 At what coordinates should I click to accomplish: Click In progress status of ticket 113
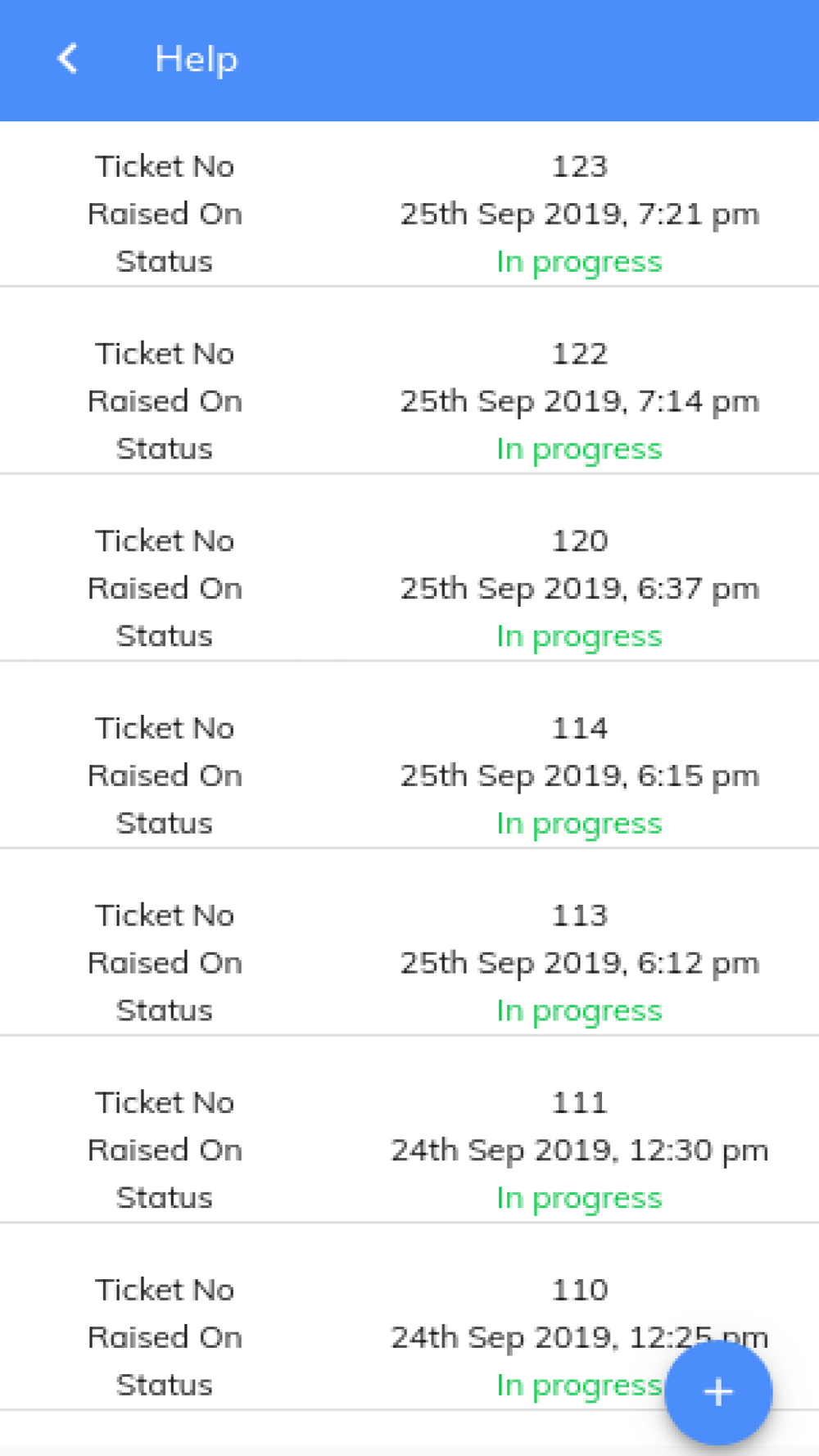(579, 1011)
